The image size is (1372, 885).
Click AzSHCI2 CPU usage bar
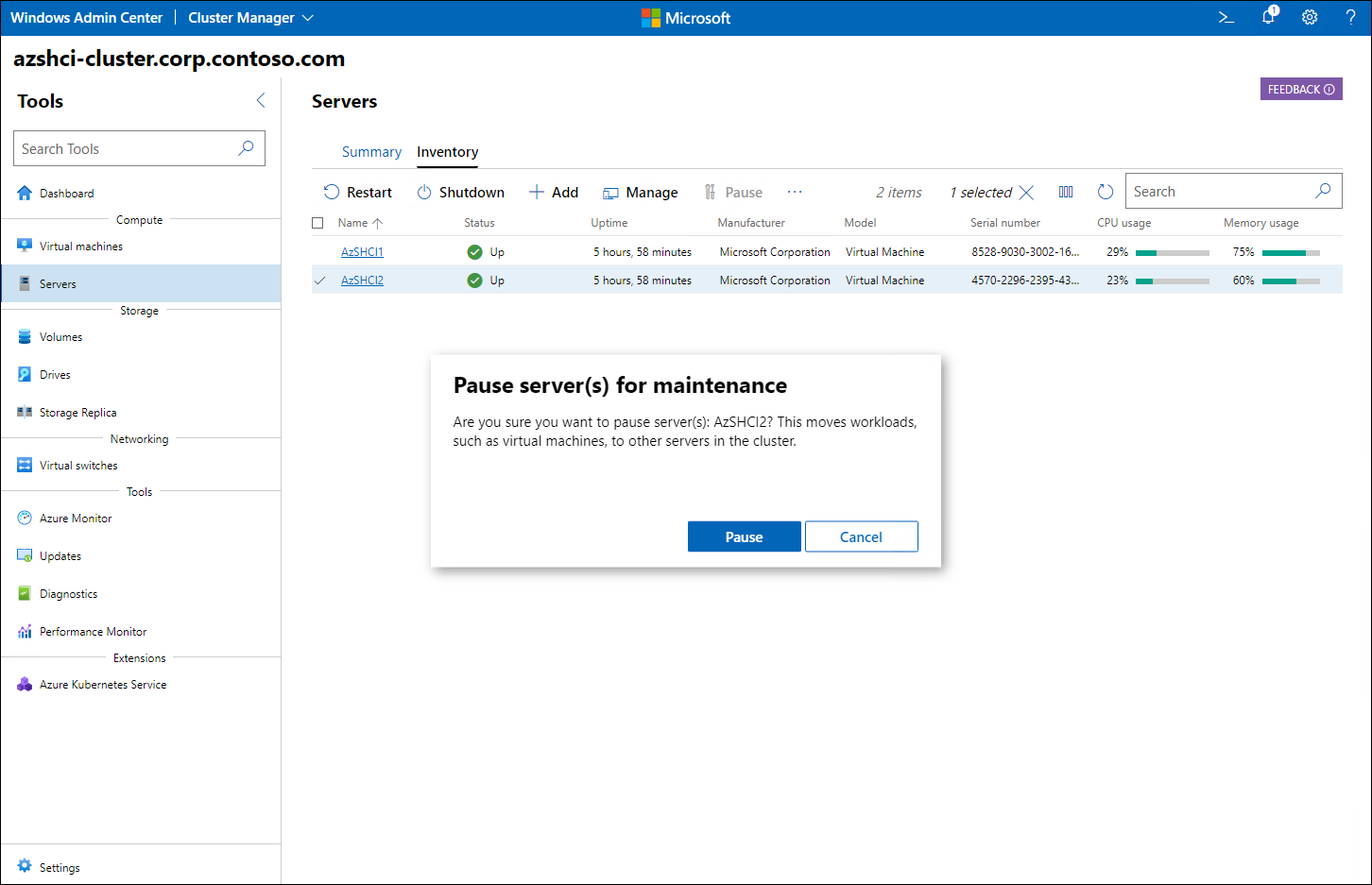pos(1172,281)
